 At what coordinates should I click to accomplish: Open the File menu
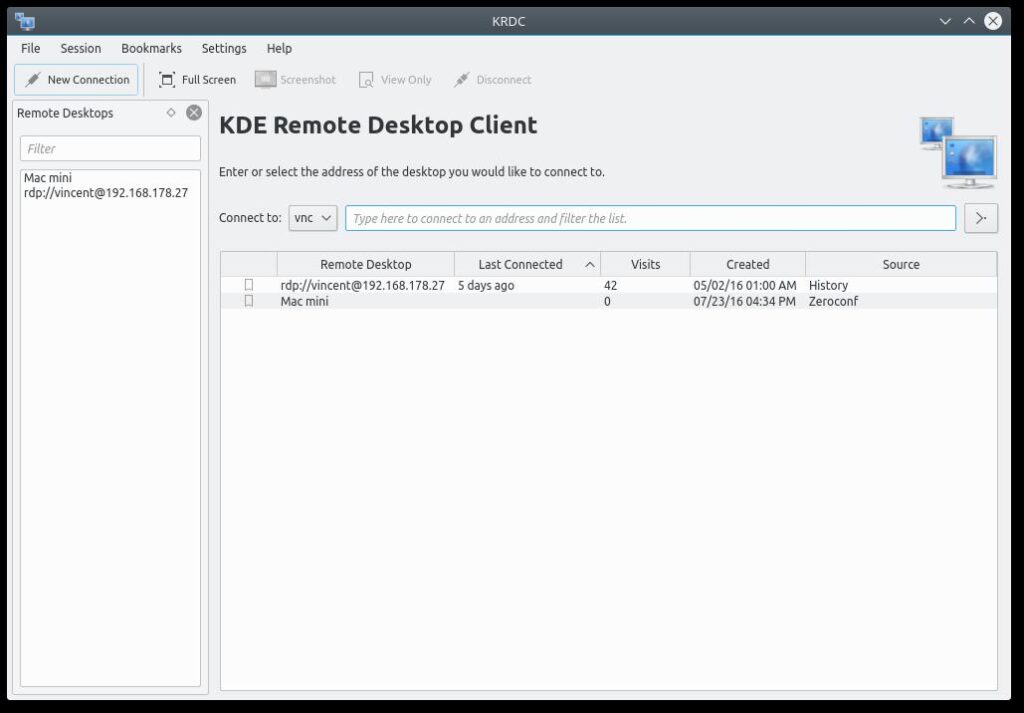coord(31,48)
